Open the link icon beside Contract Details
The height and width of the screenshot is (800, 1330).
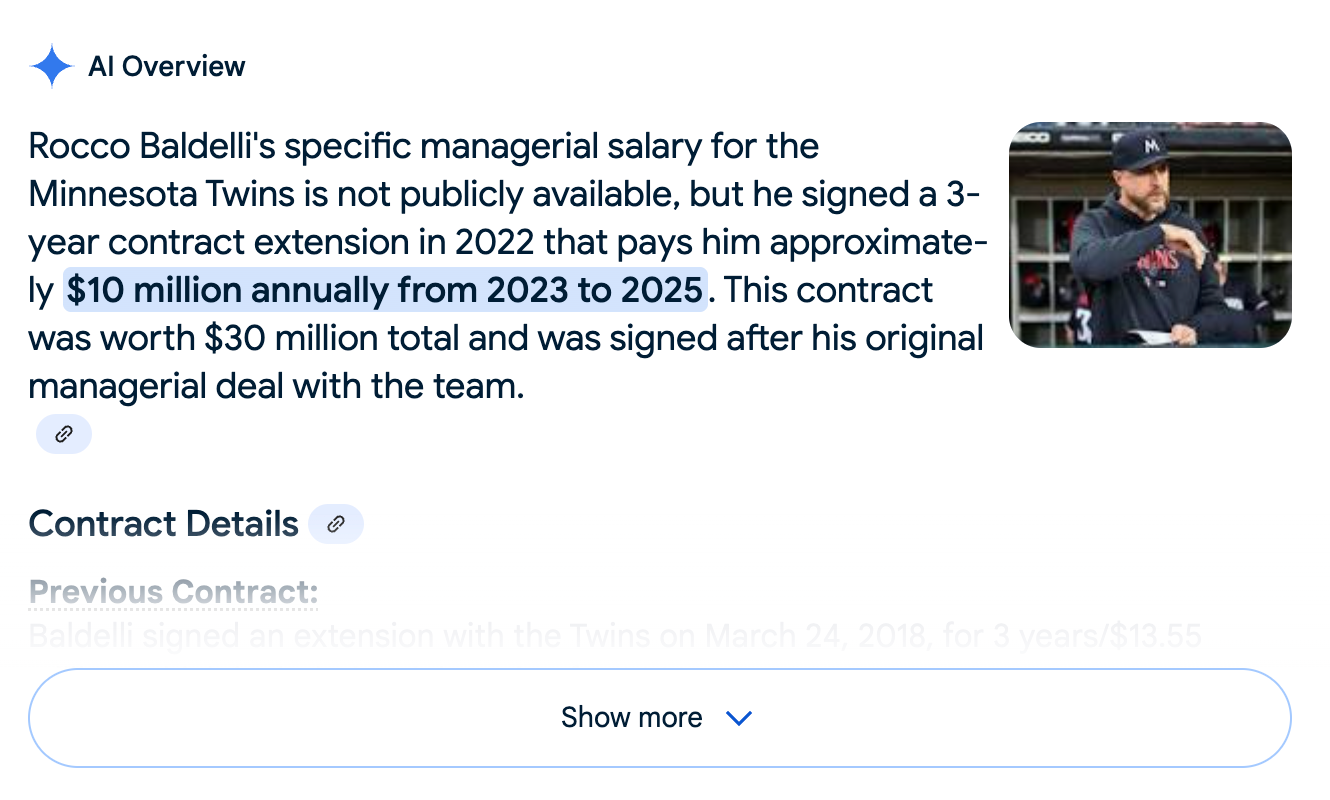(336, 523)
